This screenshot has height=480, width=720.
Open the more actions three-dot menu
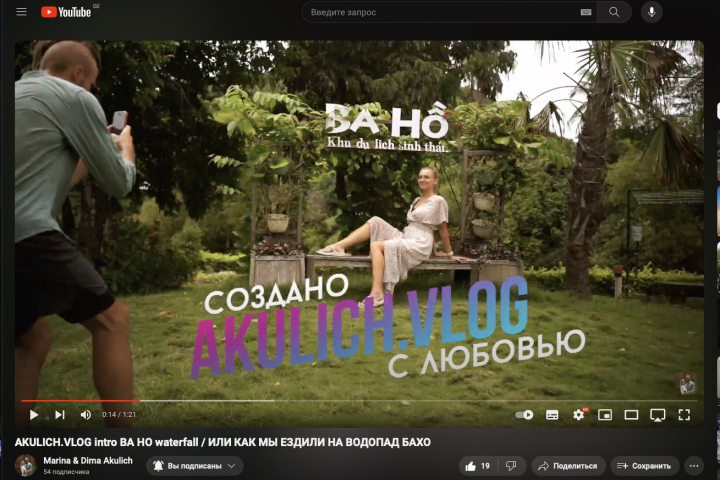(x=694, y=466)
